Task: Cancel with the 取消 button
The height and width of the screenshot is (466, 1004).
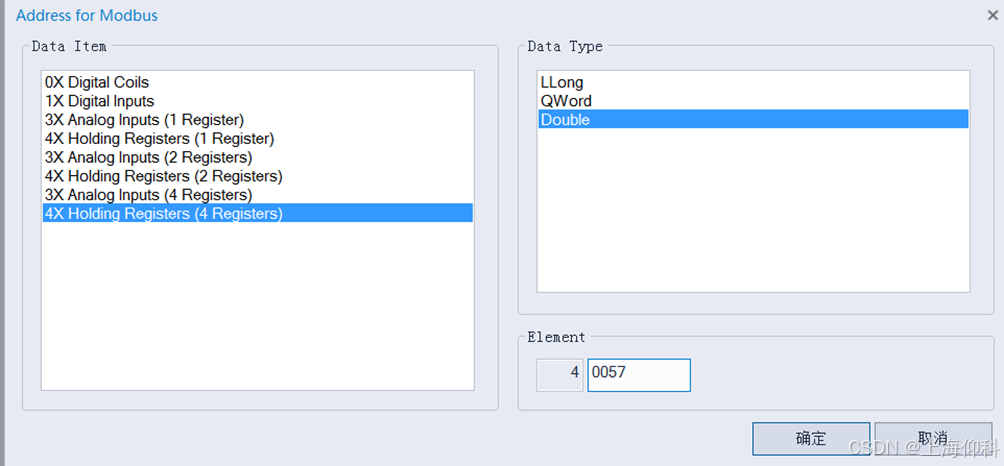Action: pos(933,438)
